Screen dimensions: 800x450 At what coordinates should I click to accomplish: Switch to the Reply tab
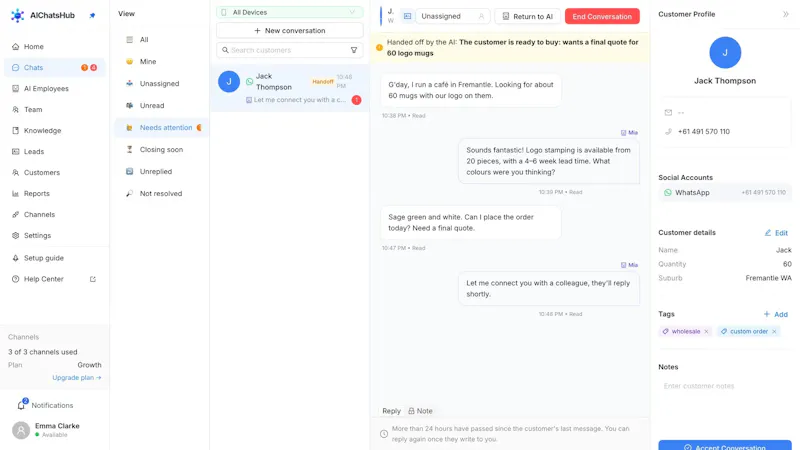391,411
